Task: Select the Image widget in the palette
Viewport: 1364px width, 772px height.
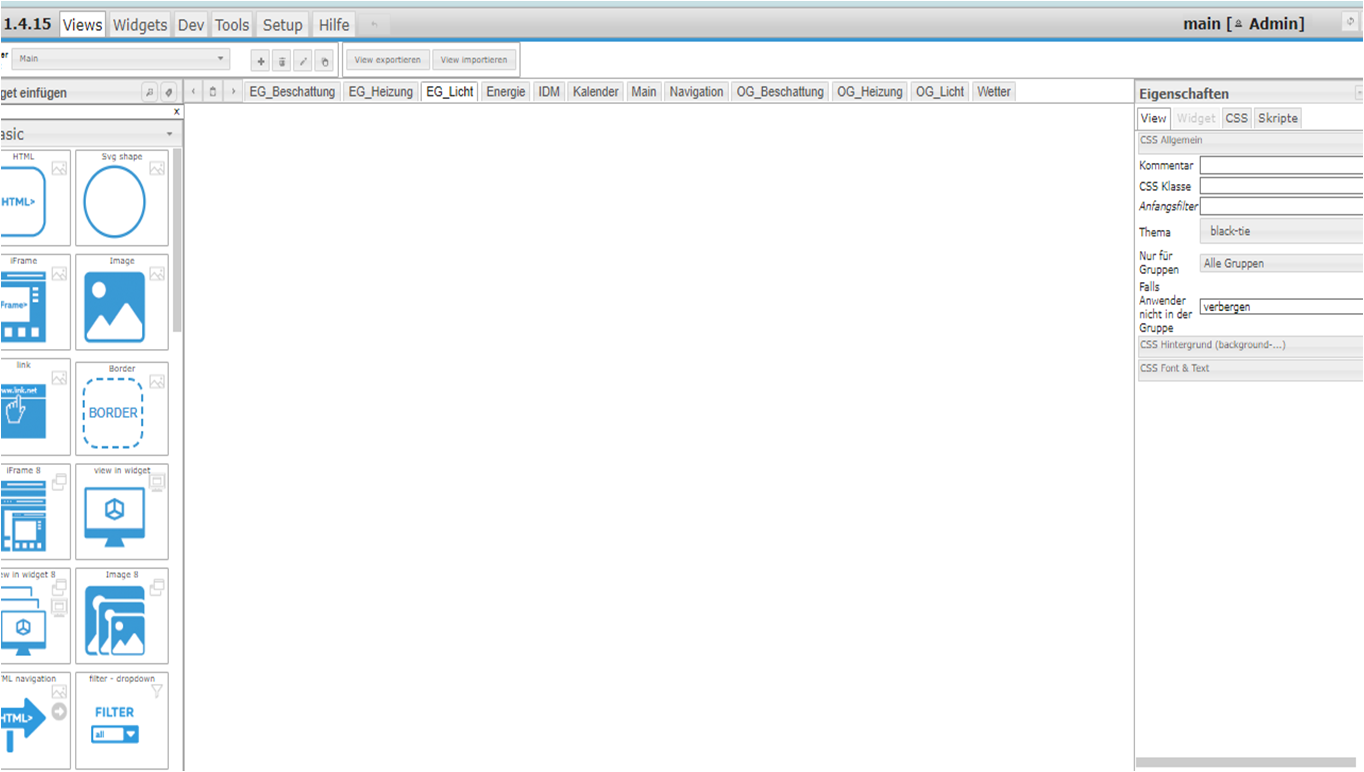Action: coord(121,303)
